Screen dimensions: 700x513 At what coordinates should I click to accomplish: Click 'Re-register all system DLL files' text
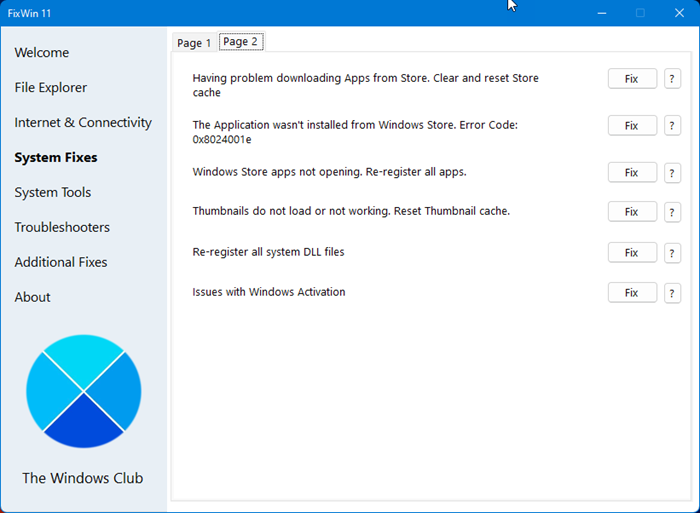(268, 252)
